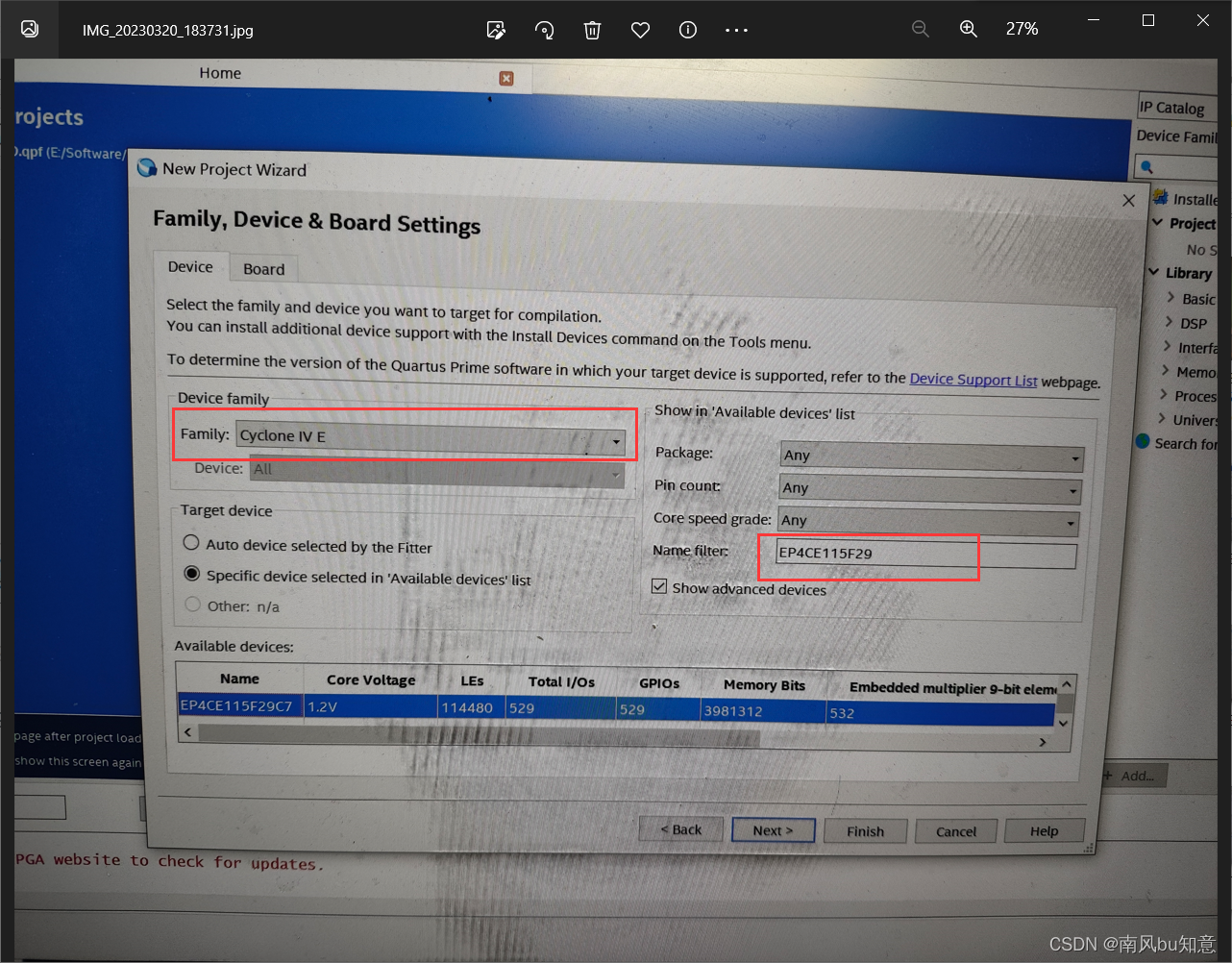Select the EP4CE115F29C7 device row
The height and width of the screenshot is (963, 1232).
616,710
